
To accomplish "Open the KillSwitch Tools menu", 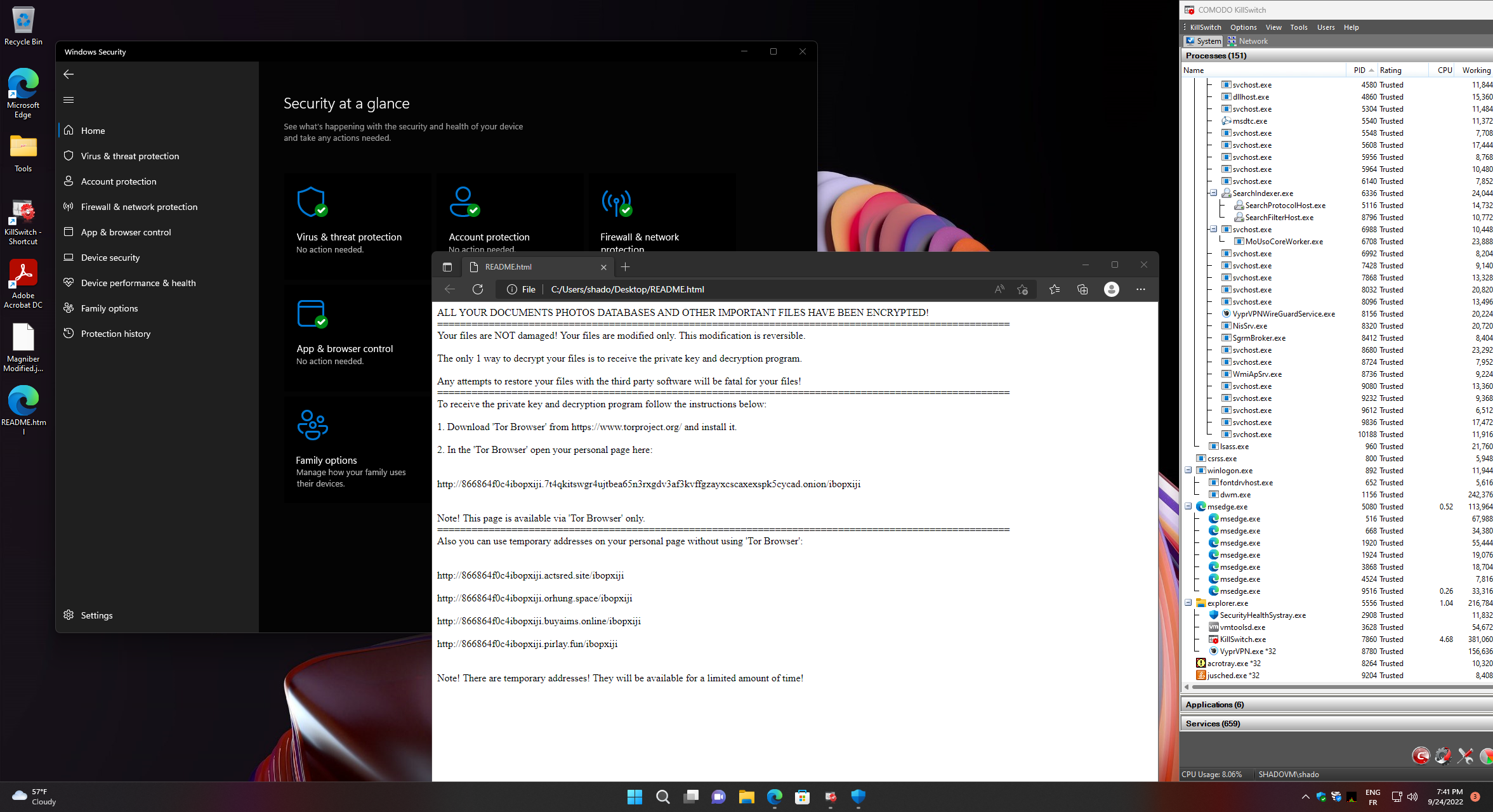I will [1298, 27].
